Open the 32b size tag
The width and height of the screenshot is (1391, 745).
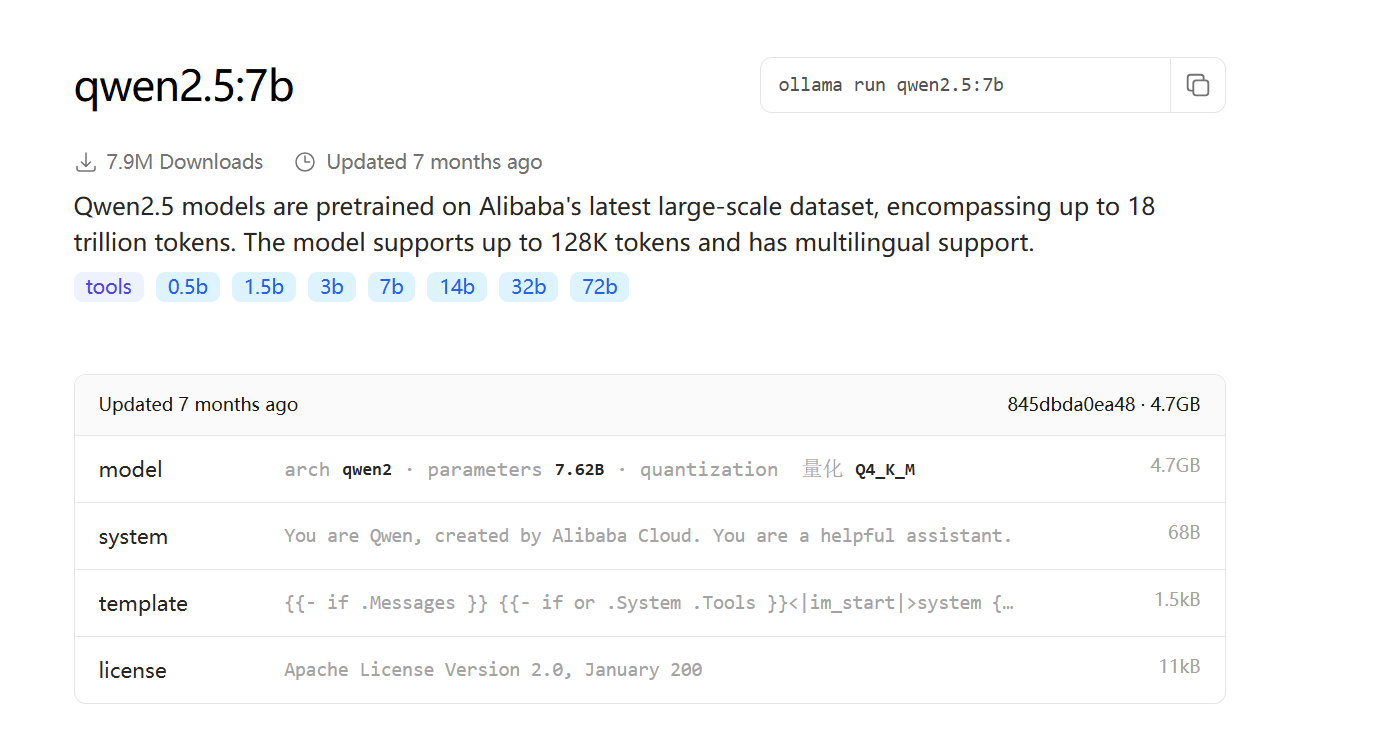click(x=528, y=287)
